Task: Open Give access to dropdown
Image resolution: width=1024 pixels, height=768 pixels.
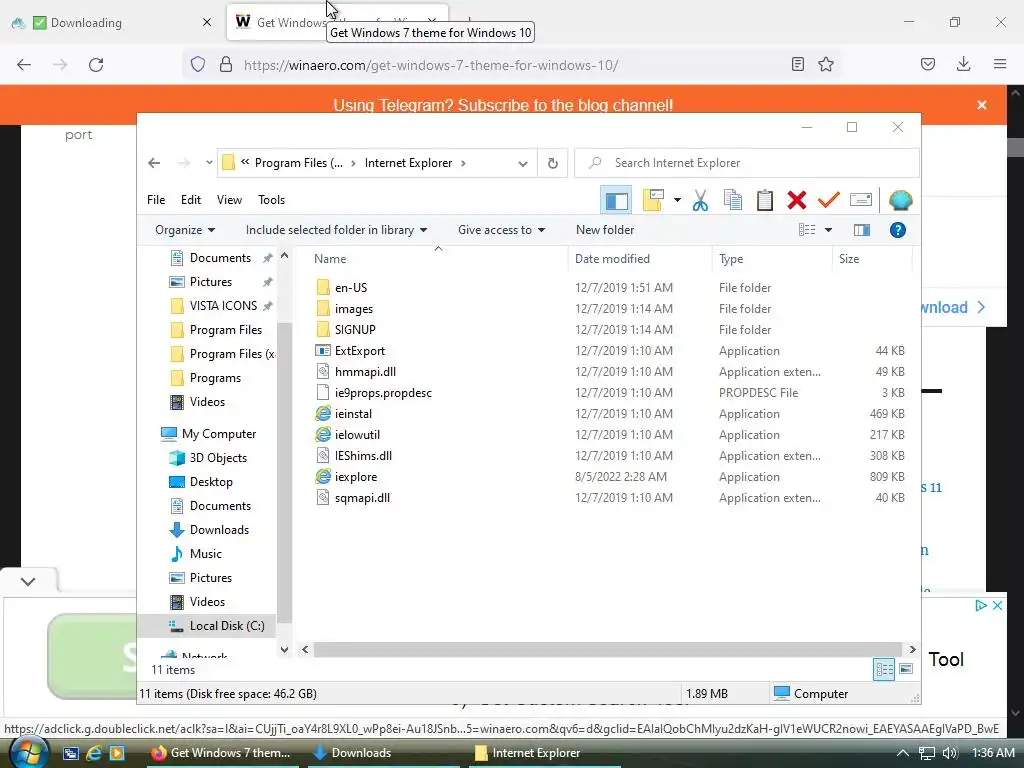Action: click(502, 230)
